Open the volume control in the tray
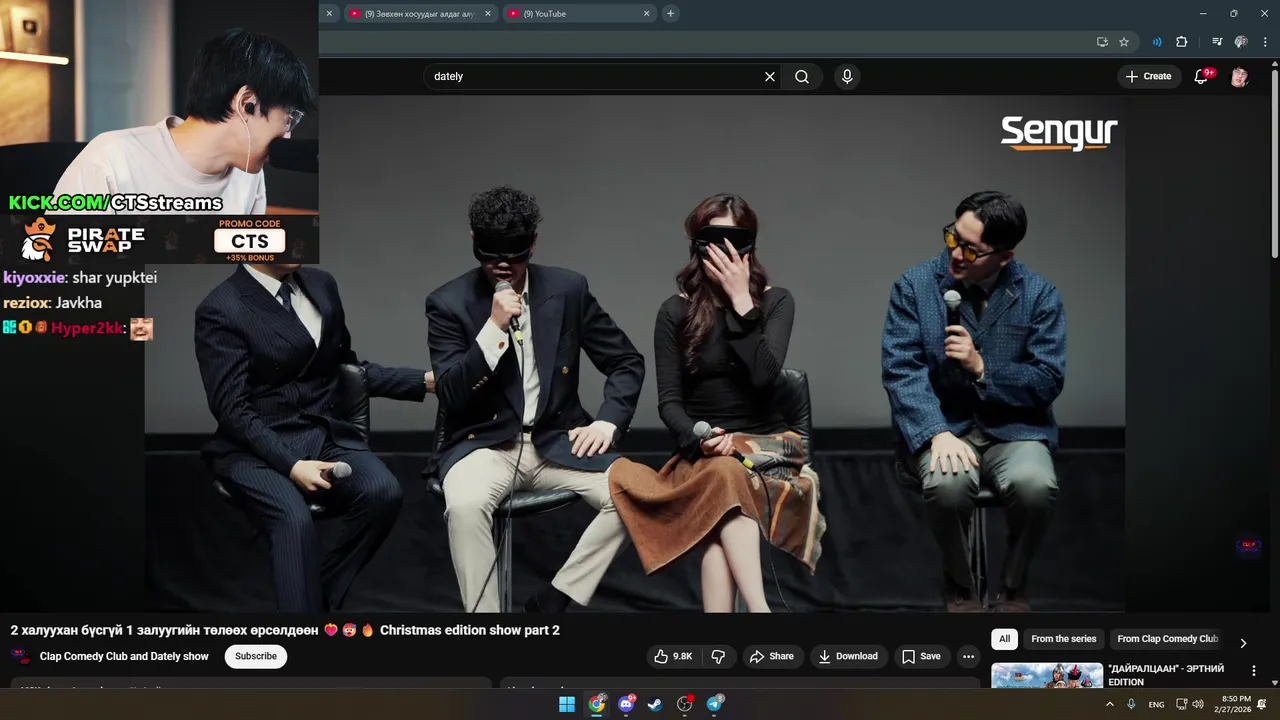The width and height of the screenshot is (1280, 720). 1198,704
